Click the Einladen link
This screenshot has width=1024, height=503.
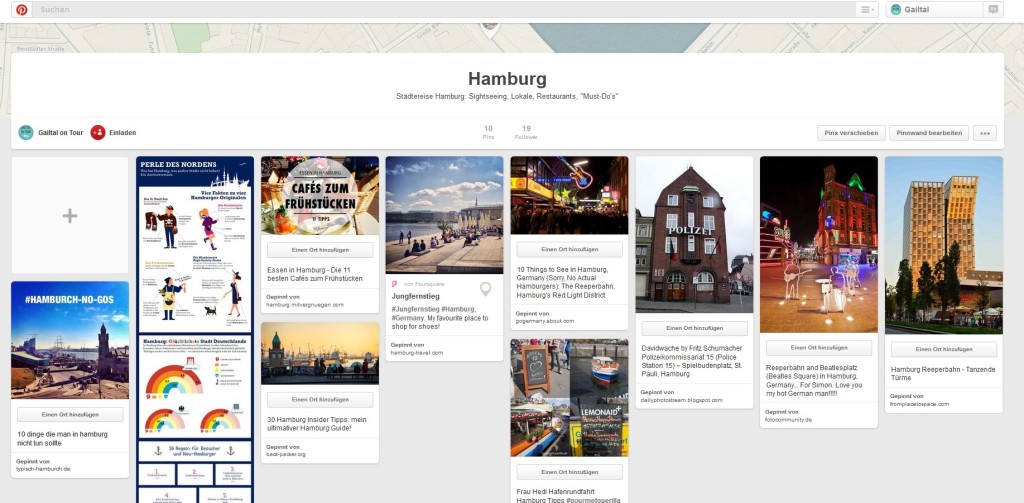123,133
